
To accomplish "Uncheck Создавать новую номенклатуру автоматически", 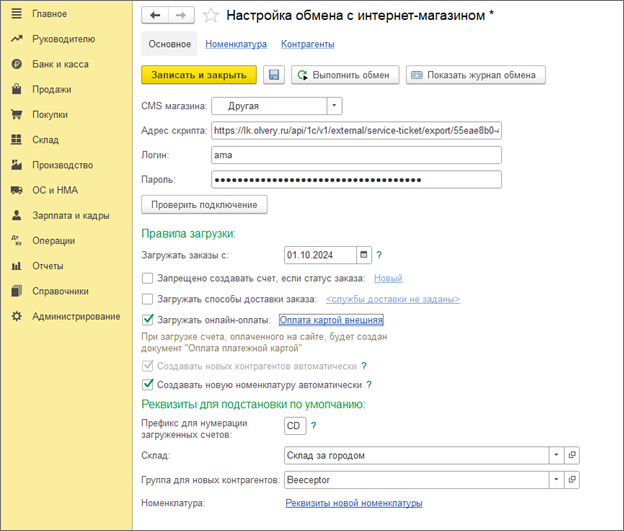I will [x=148, y=384].
